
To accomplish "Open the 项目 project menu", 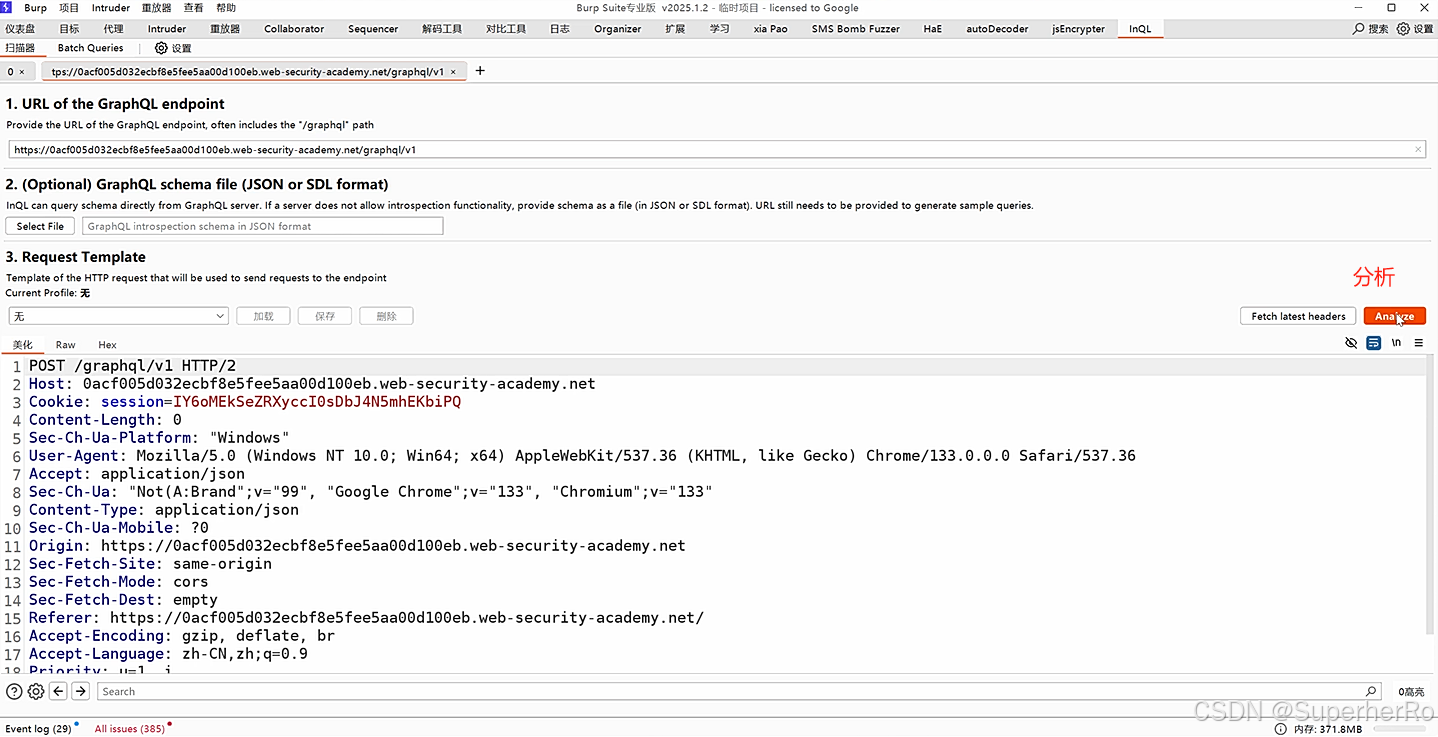I will tap(68, 8).
